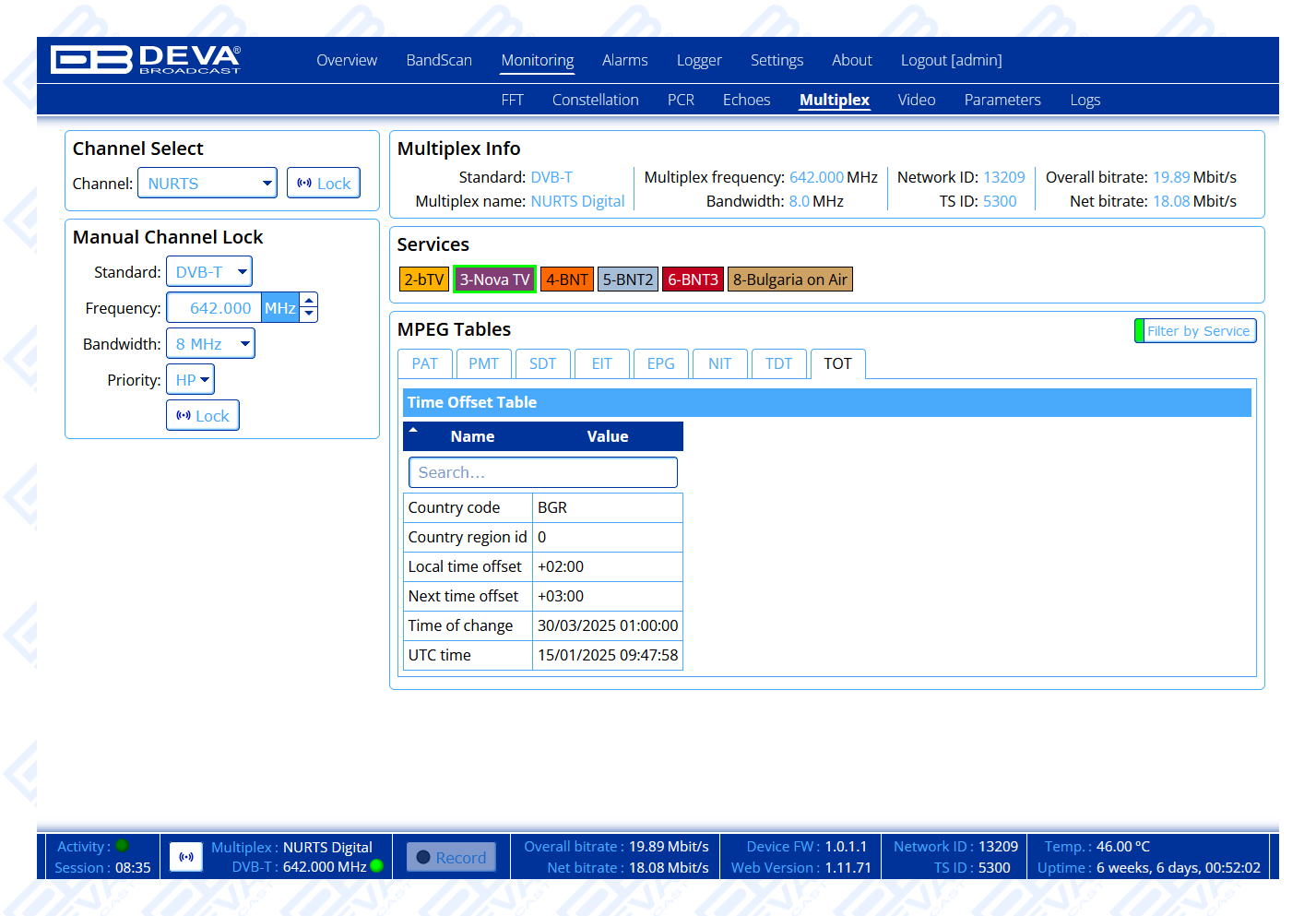Toggle the 3-Nova TV service
The height and width of the screenshot is (916, 1316).
[494, 280]
